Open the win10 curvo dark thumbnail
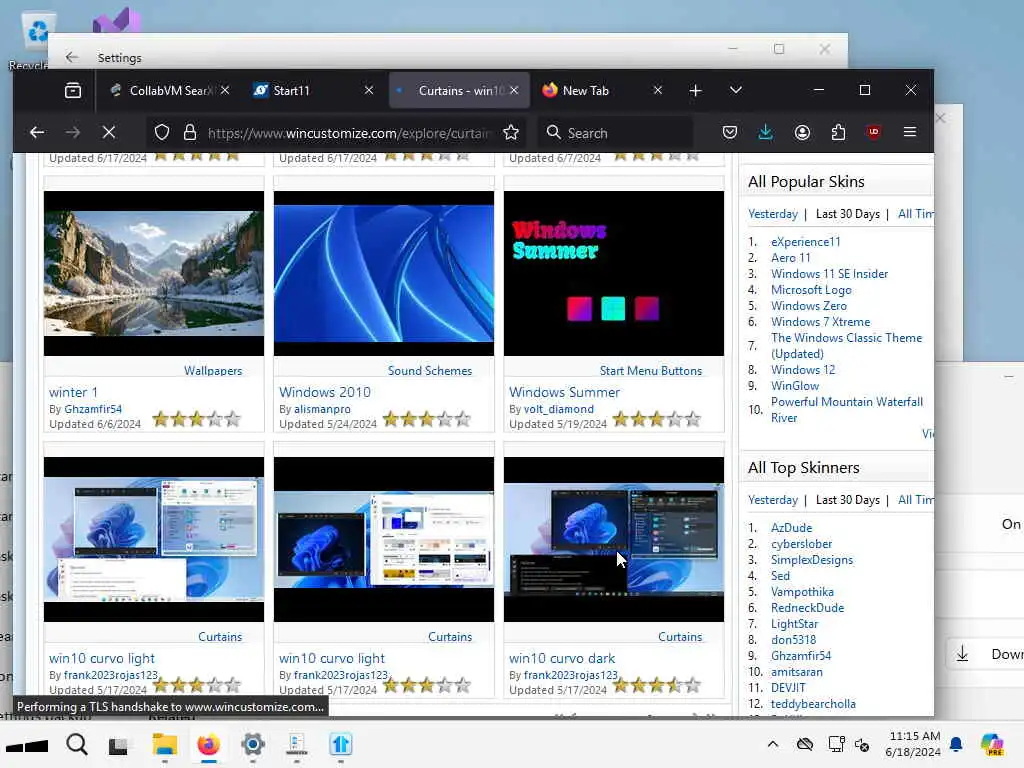1024x768 pixels. click(614, 539)
